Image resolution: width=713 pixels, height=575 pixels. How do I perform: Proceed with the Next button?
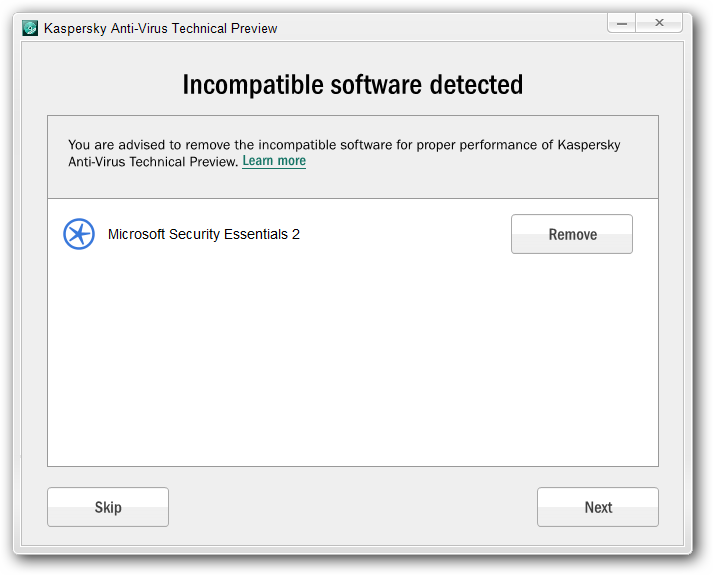click(x=598, y=507)
